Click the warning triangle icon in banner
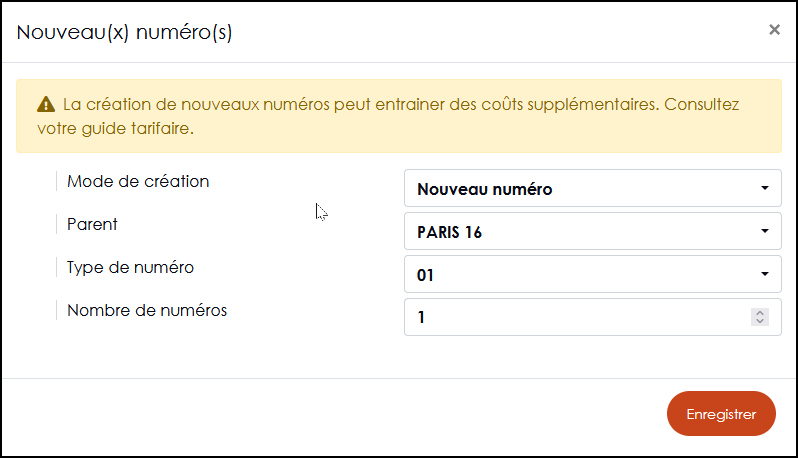 [46, 104]
